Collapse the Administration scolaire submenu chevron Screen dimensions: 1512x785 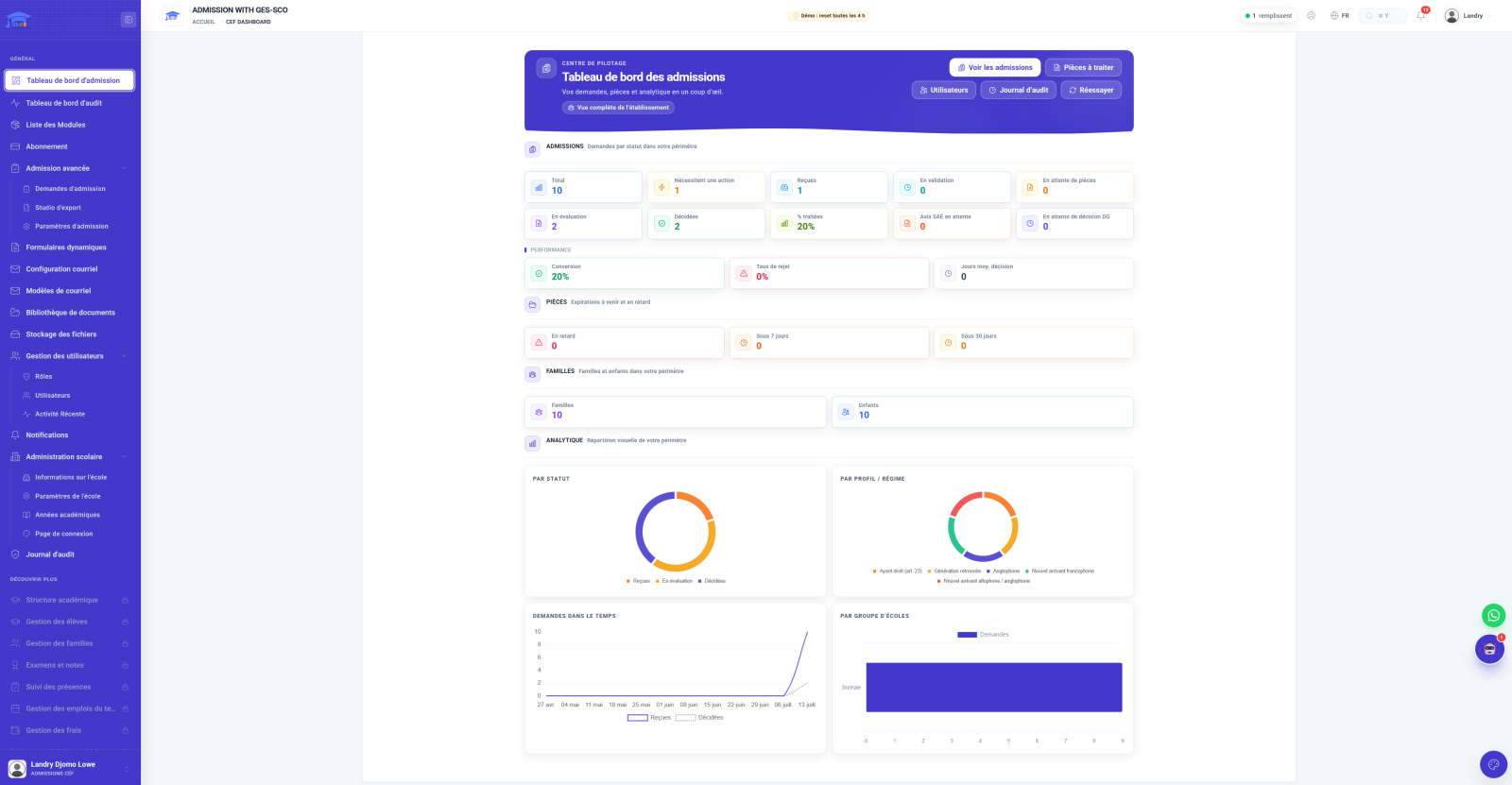124,457
